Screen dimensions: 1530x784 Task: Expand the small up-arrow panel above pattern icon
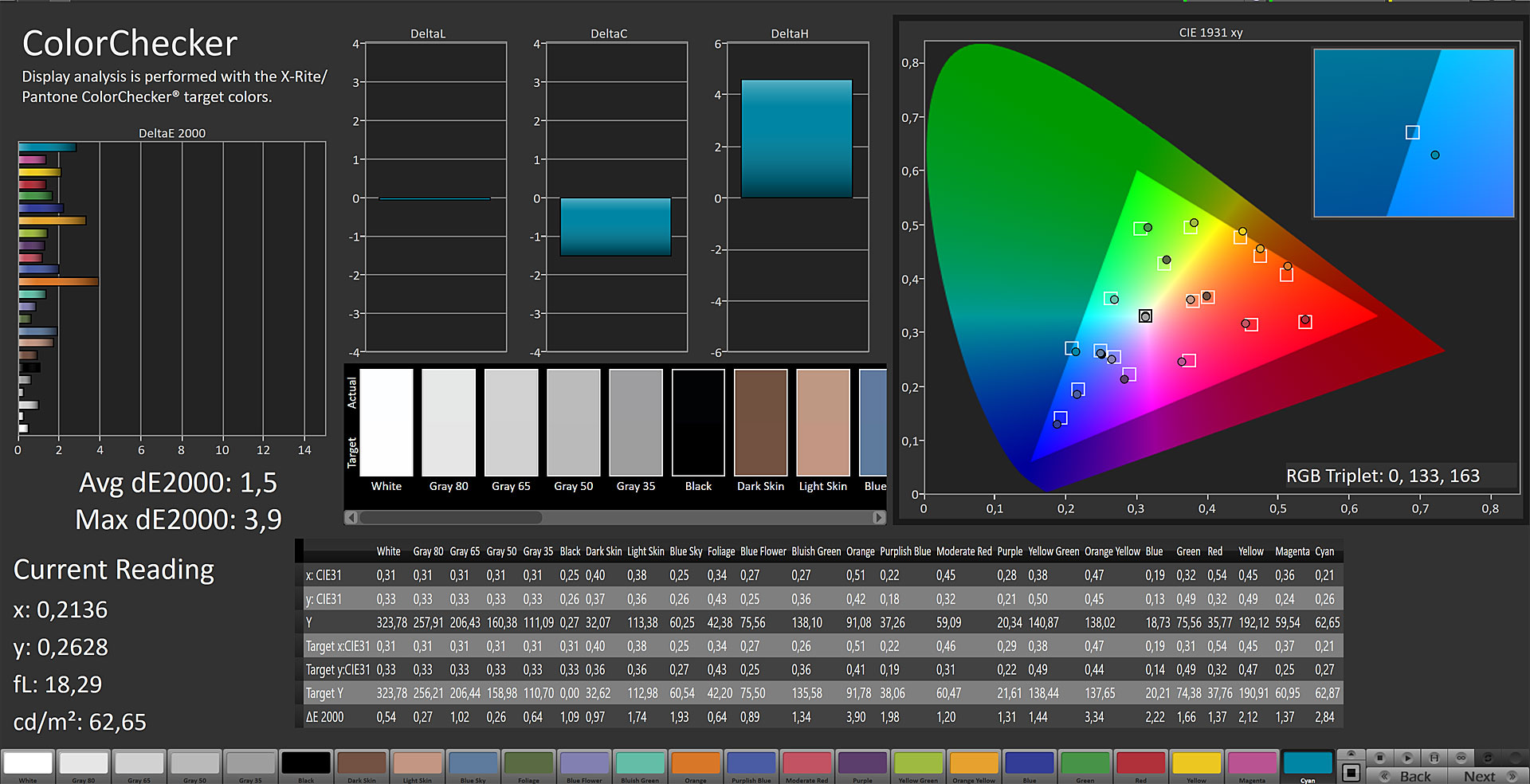pos(1351,754)
